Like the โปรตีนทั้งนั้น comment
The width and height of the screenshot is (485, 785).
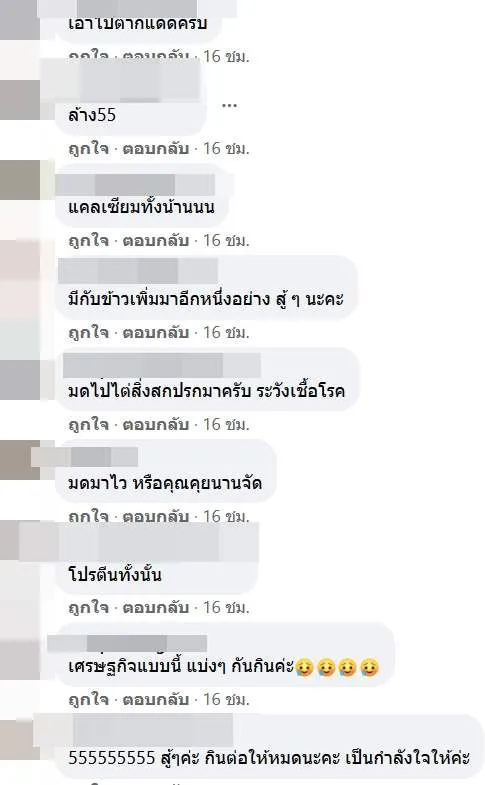coord(89,607)
